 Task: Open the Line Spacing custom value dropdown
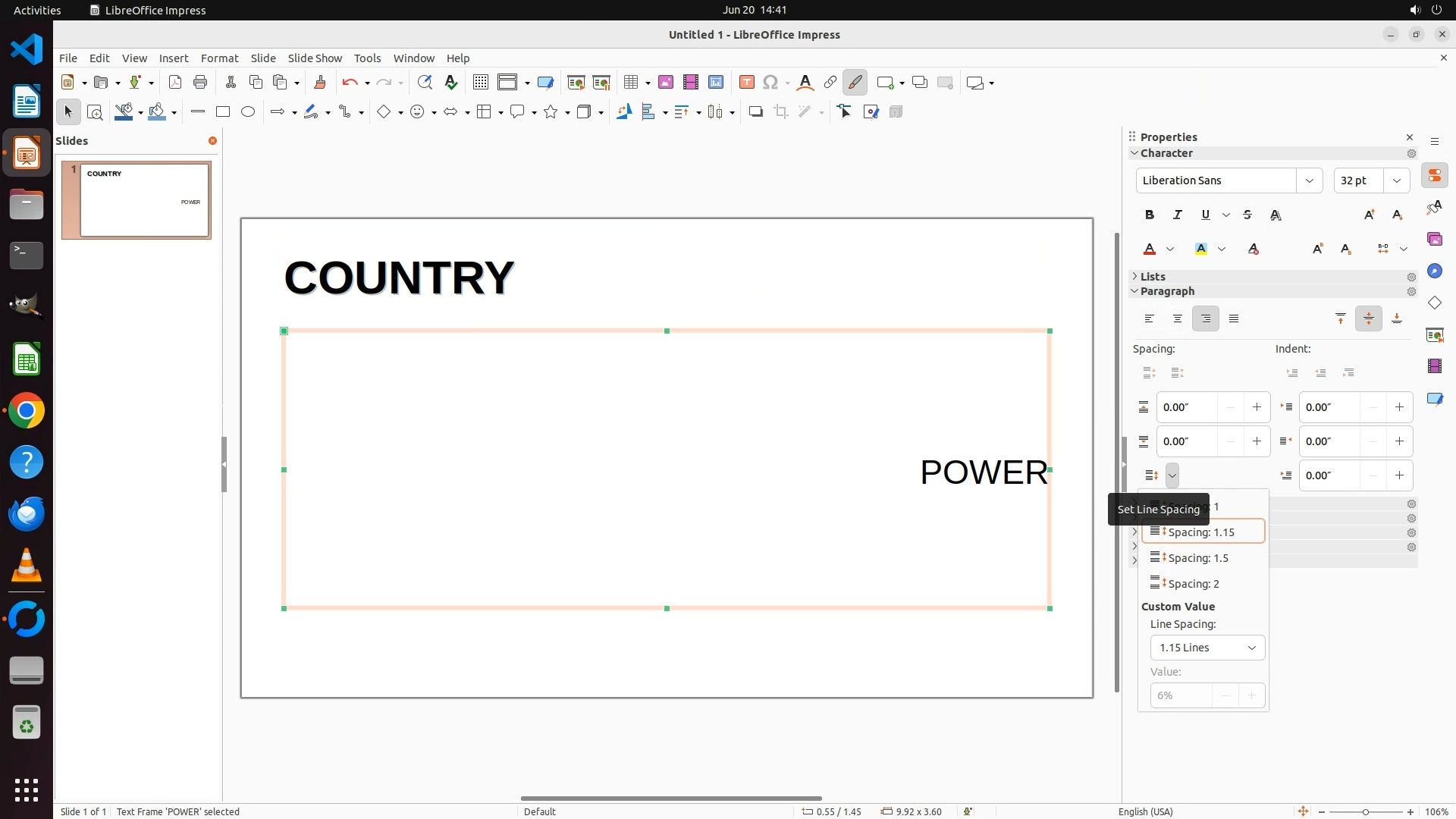(x=1207, y=648)
